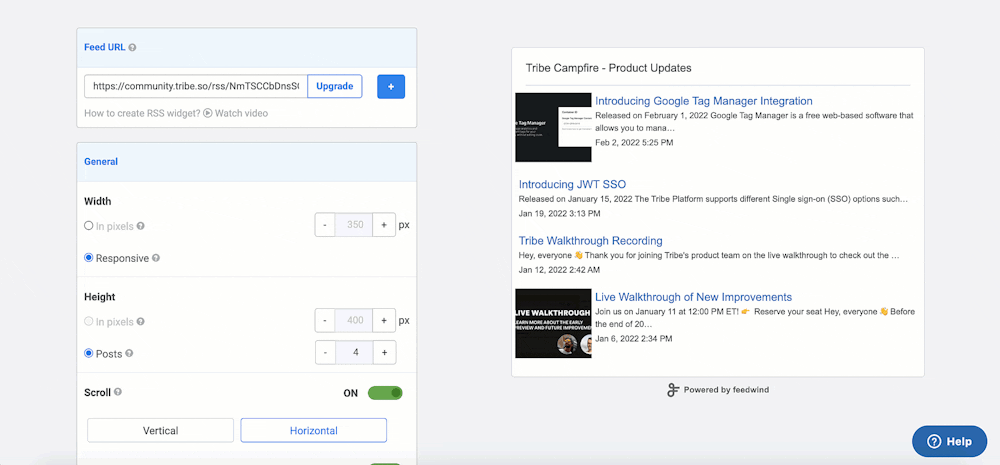Choose Vertical scroll direction

[x=161, y=431]
